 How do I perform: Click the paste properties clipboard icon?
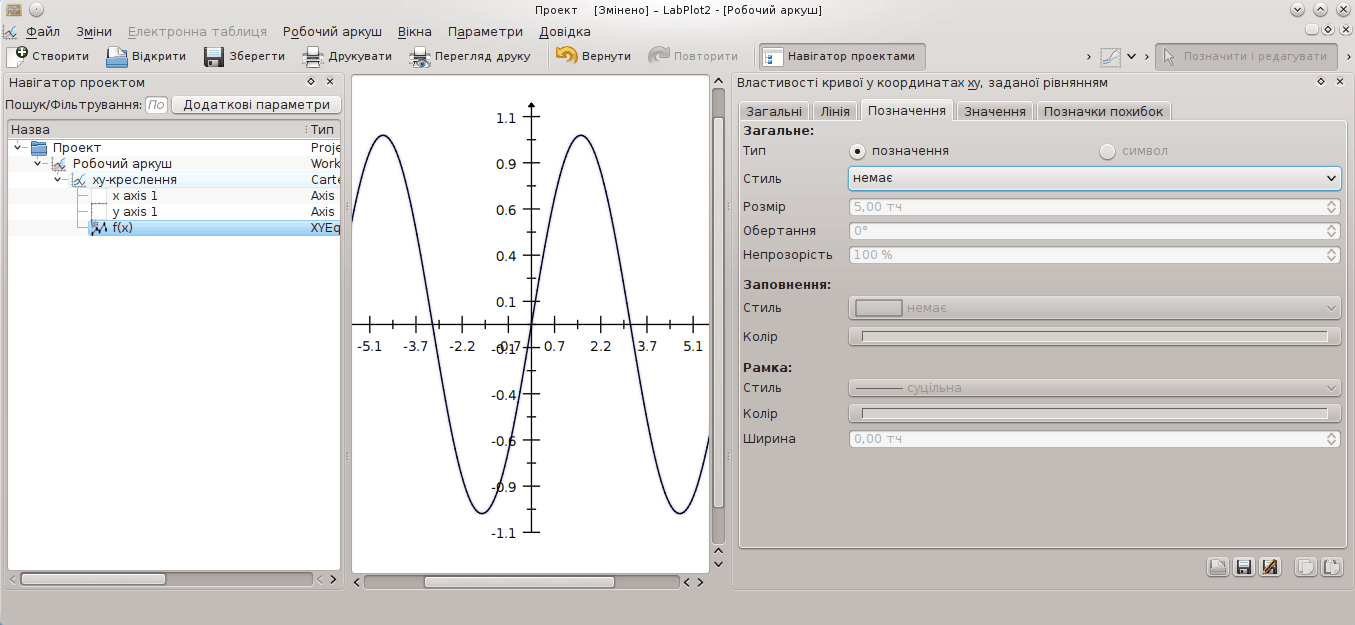click(1331, 567)
